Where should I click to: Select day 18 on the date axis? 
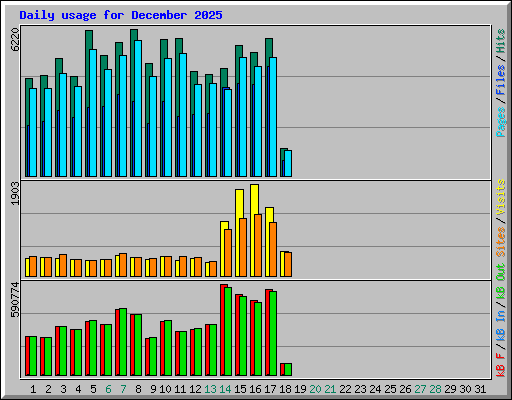[x=285, y=389]
